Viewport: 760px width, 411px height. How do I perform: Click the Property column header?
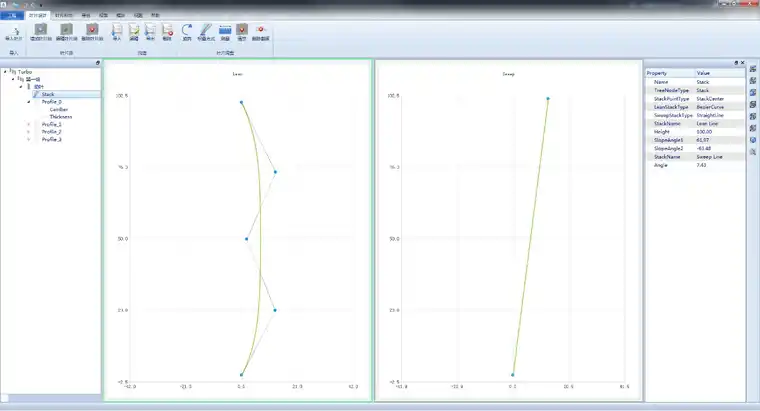point(670,73)
